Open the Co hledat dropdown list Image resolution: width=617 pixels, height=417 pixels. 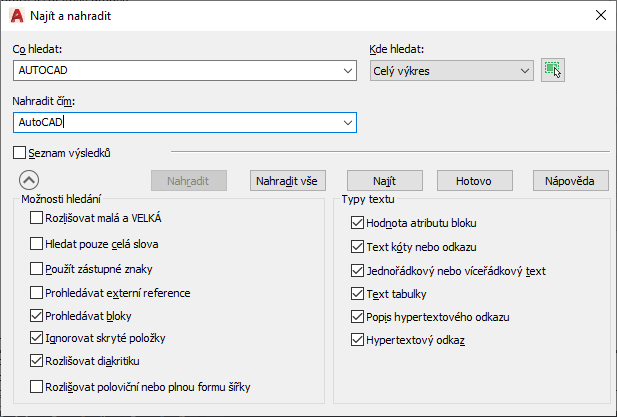348,70
